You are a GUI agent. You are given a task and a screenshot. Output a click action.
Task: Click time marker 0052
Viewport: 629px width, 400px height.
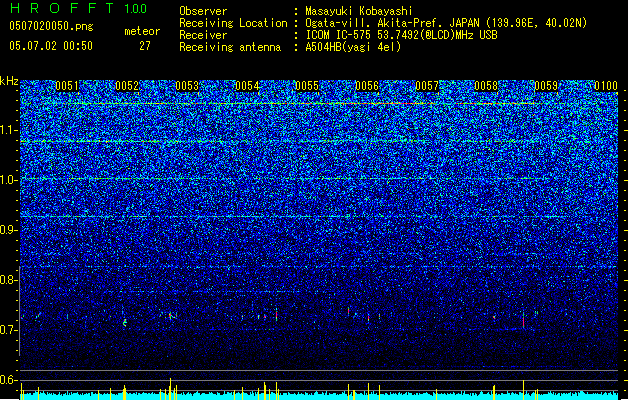[x=127, y=86]
